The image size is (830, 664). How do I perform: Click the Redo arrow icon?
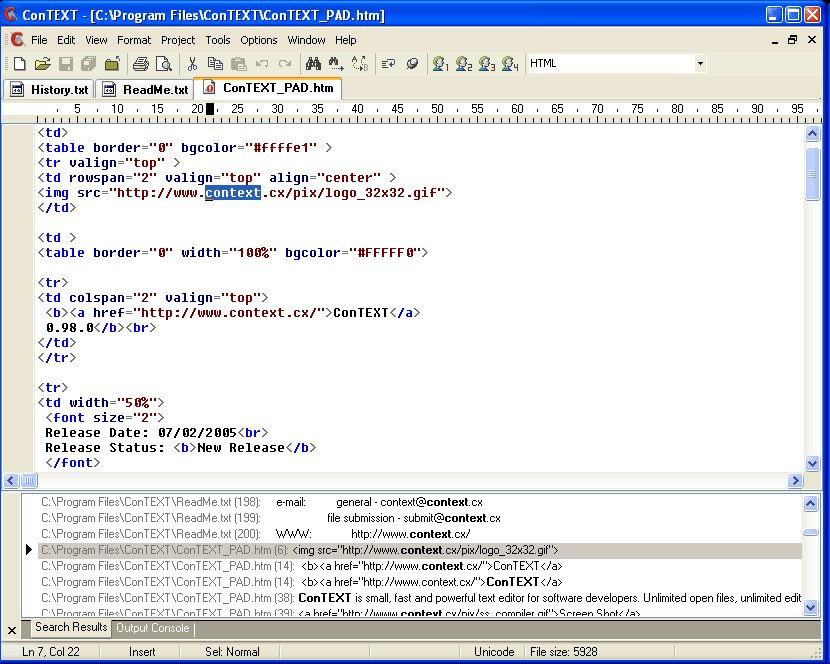pyautogui.click(x=285, y=64)
